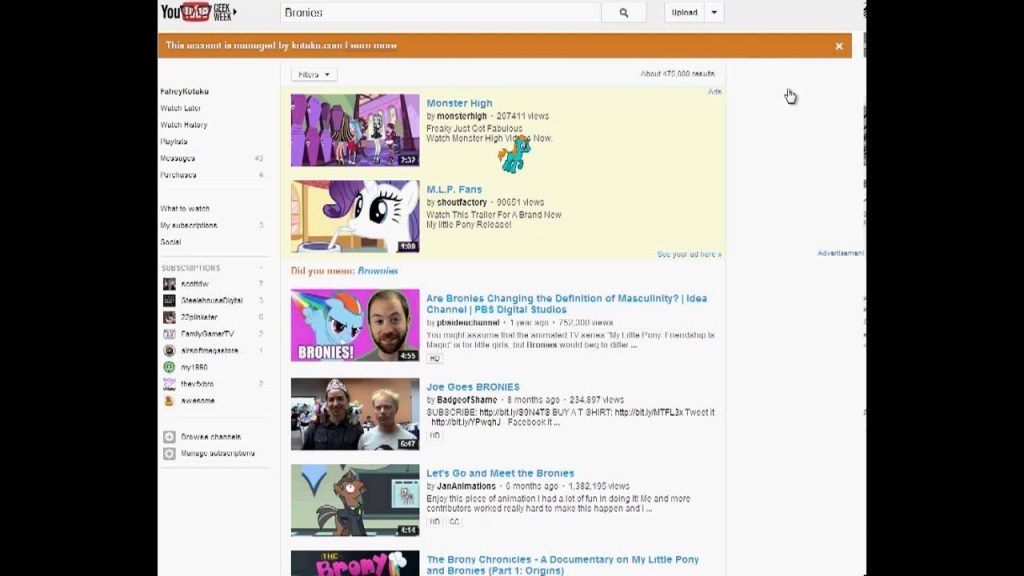The height and width of the screenshot is (576, 1024).
Task: Open the SteelehouseDigital channel avatar
Action: click(169, 300)
